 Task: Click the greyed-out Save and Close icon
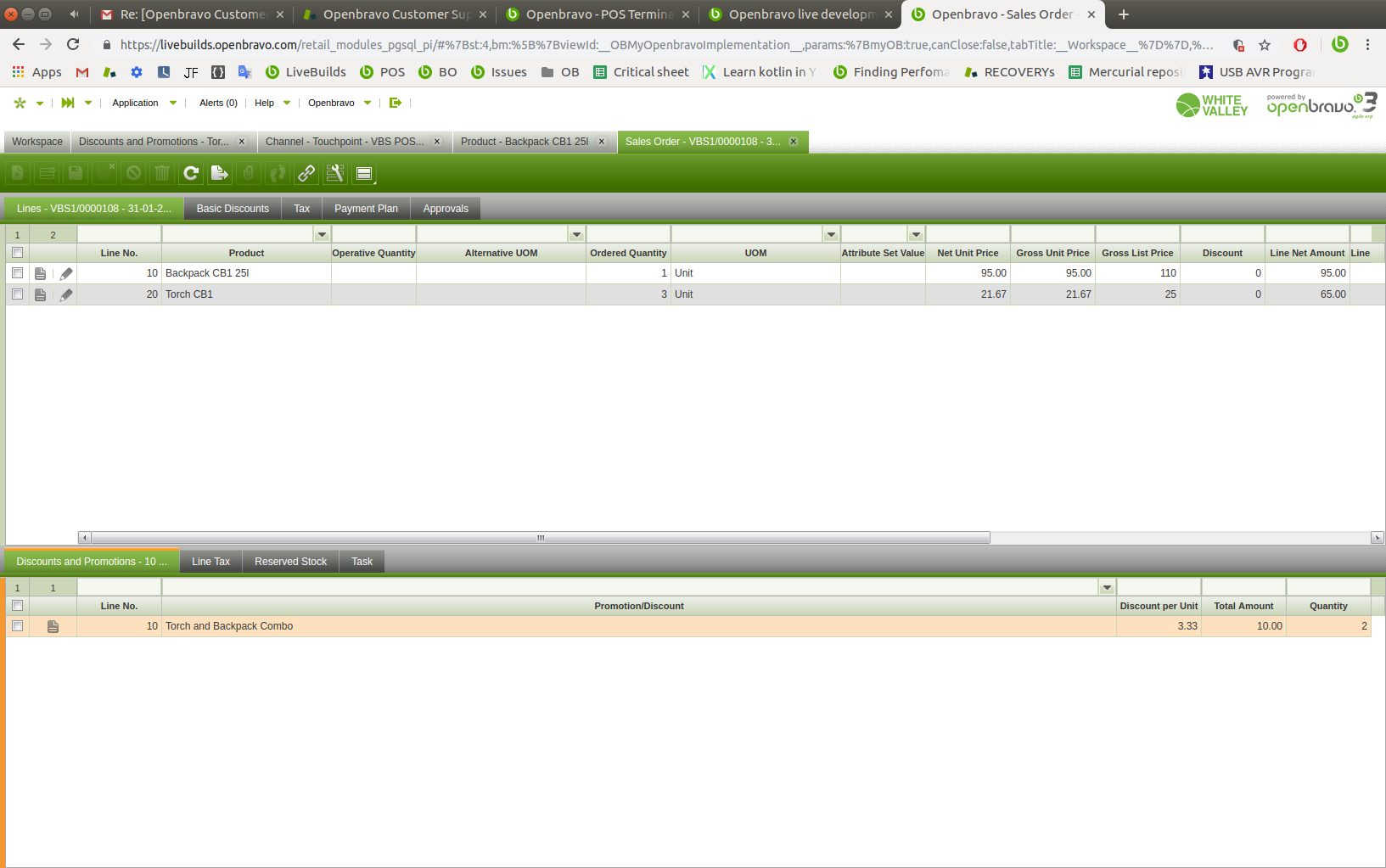[x=104, y=173]
